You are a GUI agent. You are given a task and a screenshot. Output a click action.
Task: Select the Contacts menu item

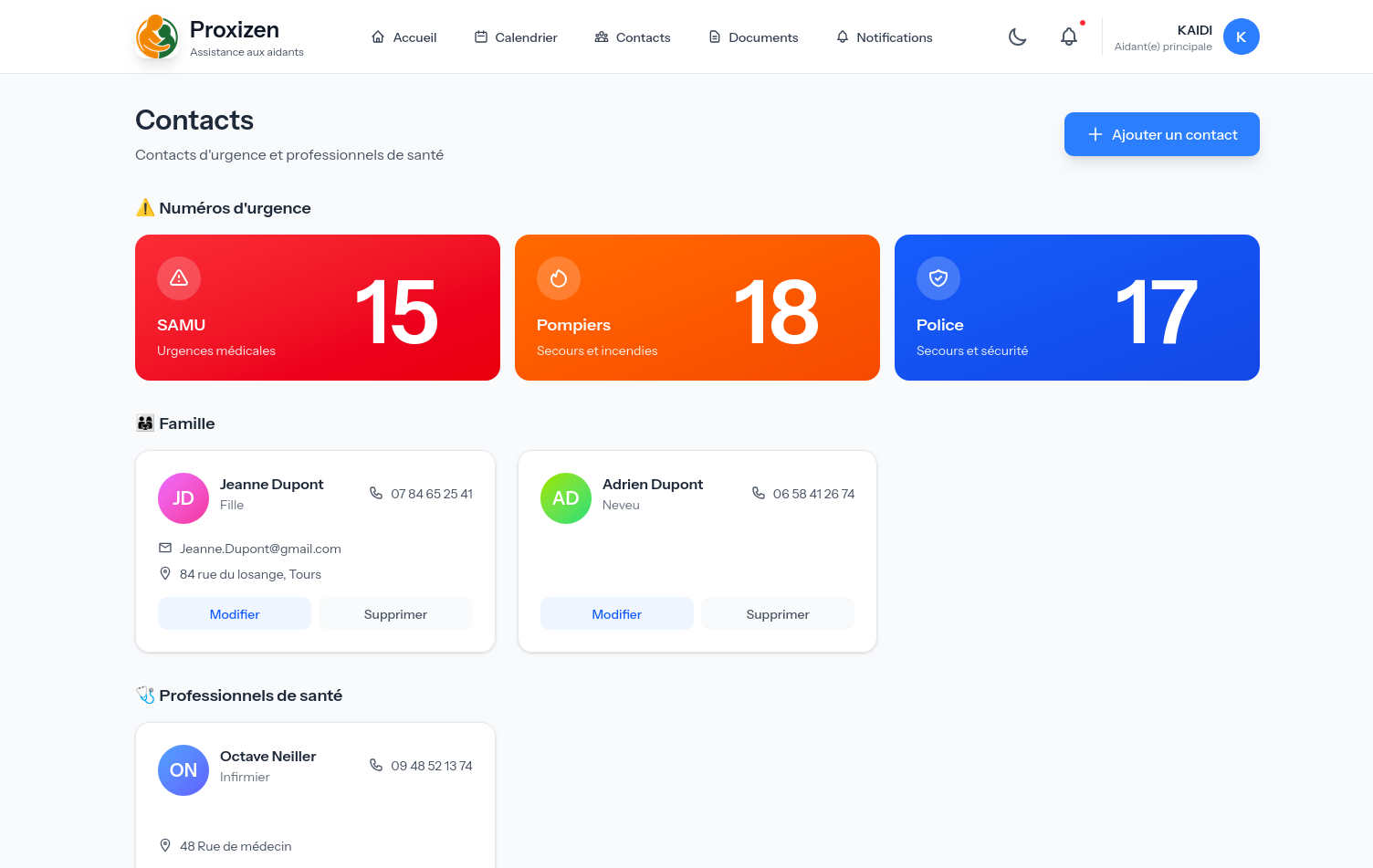pos(633,37)
